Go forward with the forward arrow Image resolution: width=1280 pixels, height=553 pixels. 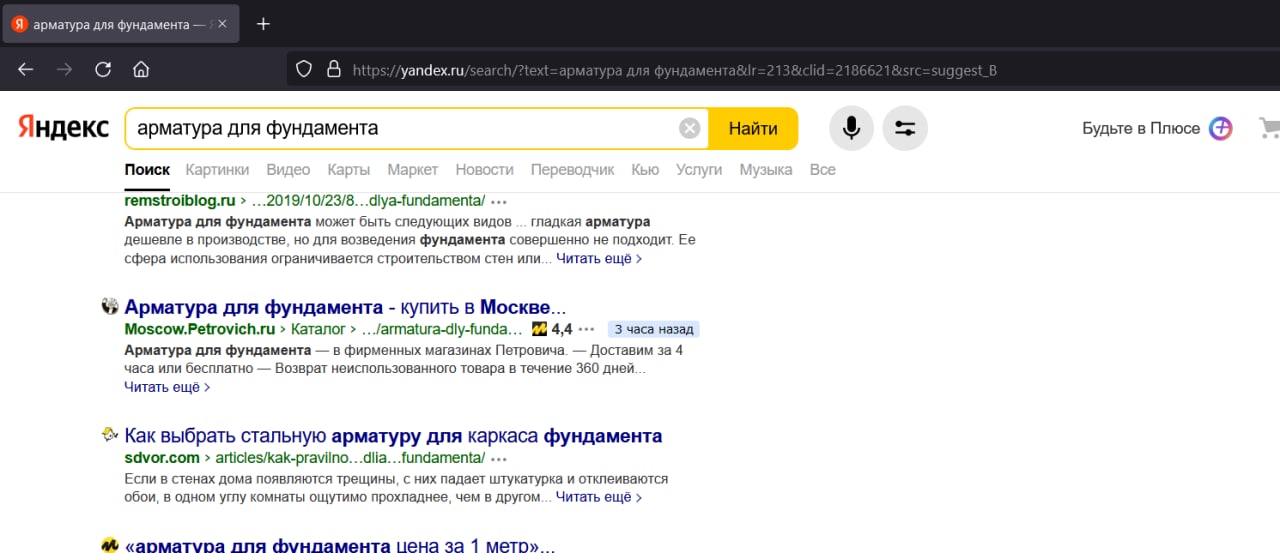(64, 70)
